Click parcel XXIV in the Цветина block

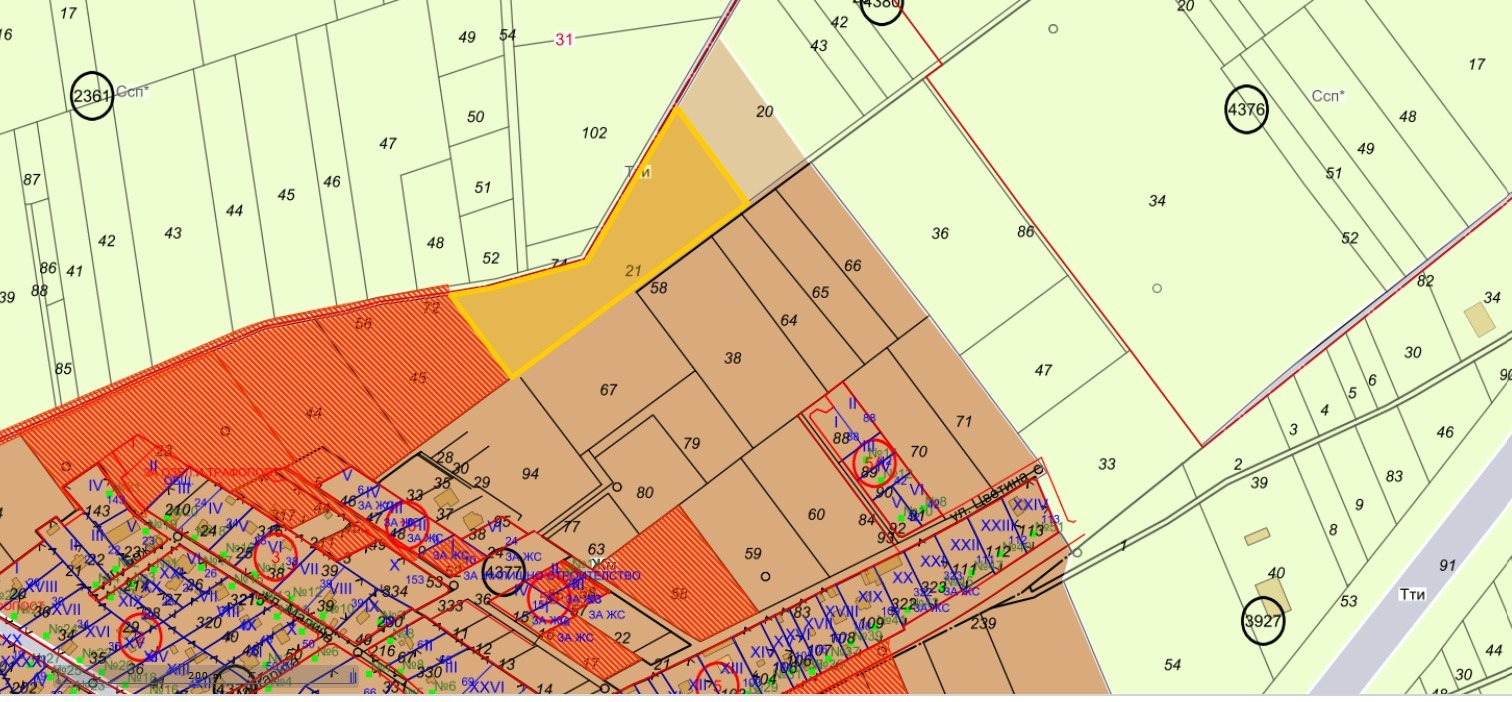pos(1026,503)
